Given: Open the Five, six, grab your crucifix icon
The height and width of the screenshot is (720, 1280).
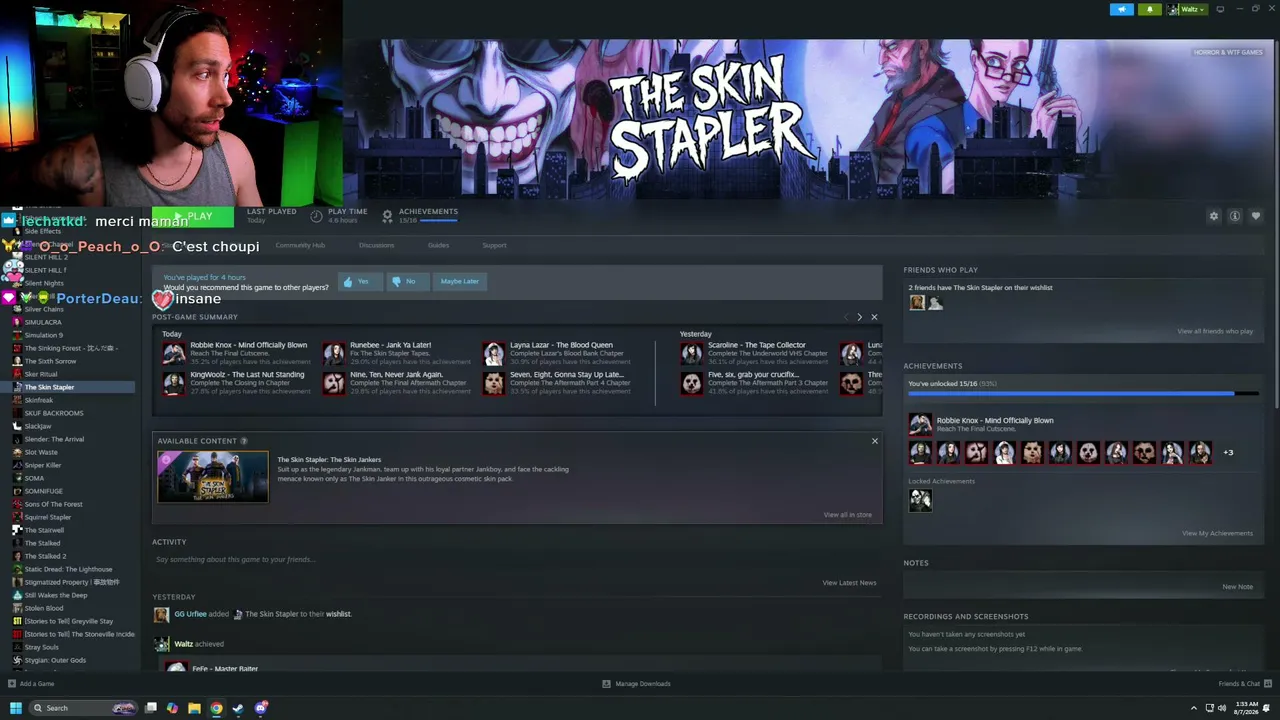Looking at the screenshot, I should tap(692, 383).
